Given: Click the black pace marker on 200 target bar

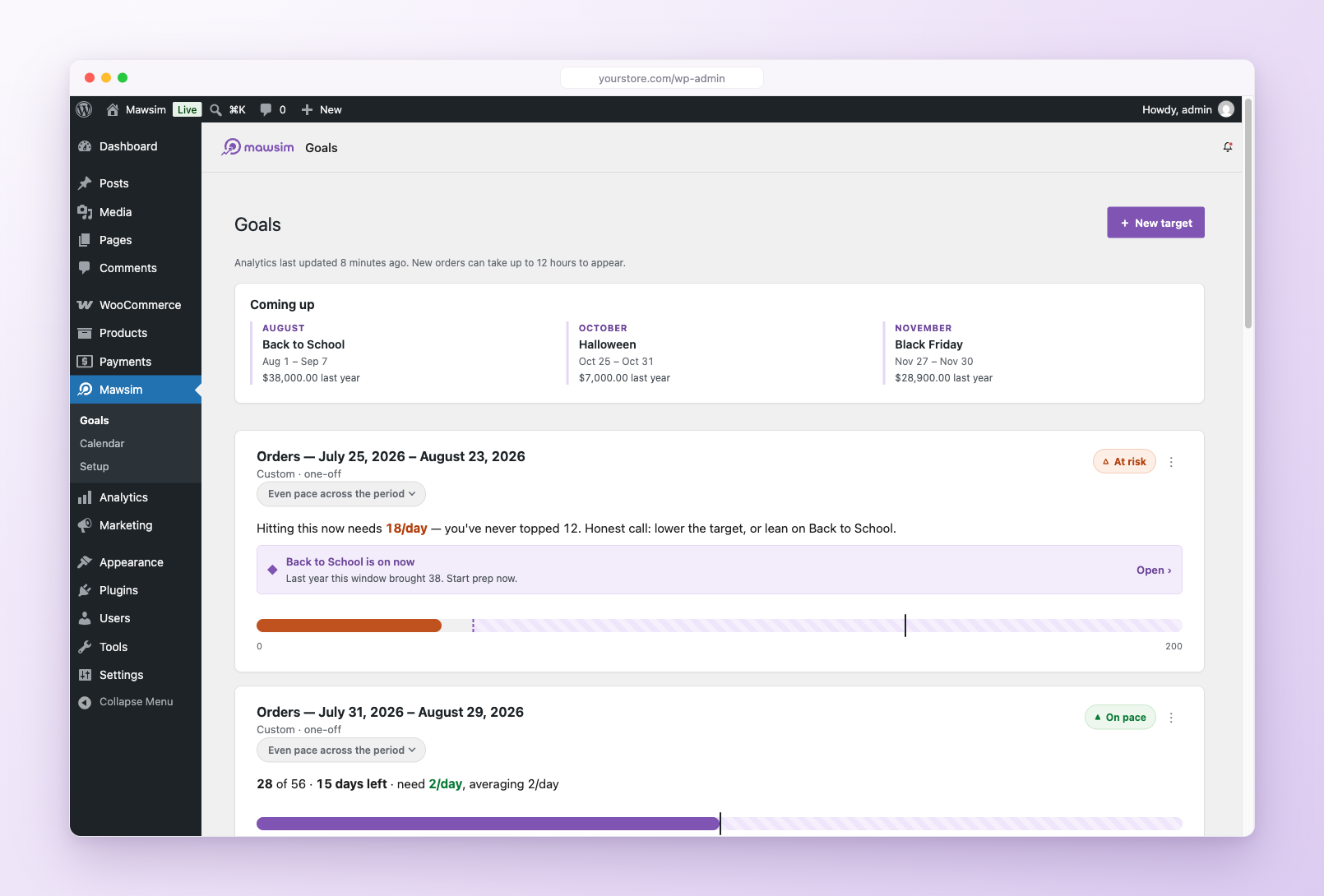Looking at the screenshot, I should (905, 626).
